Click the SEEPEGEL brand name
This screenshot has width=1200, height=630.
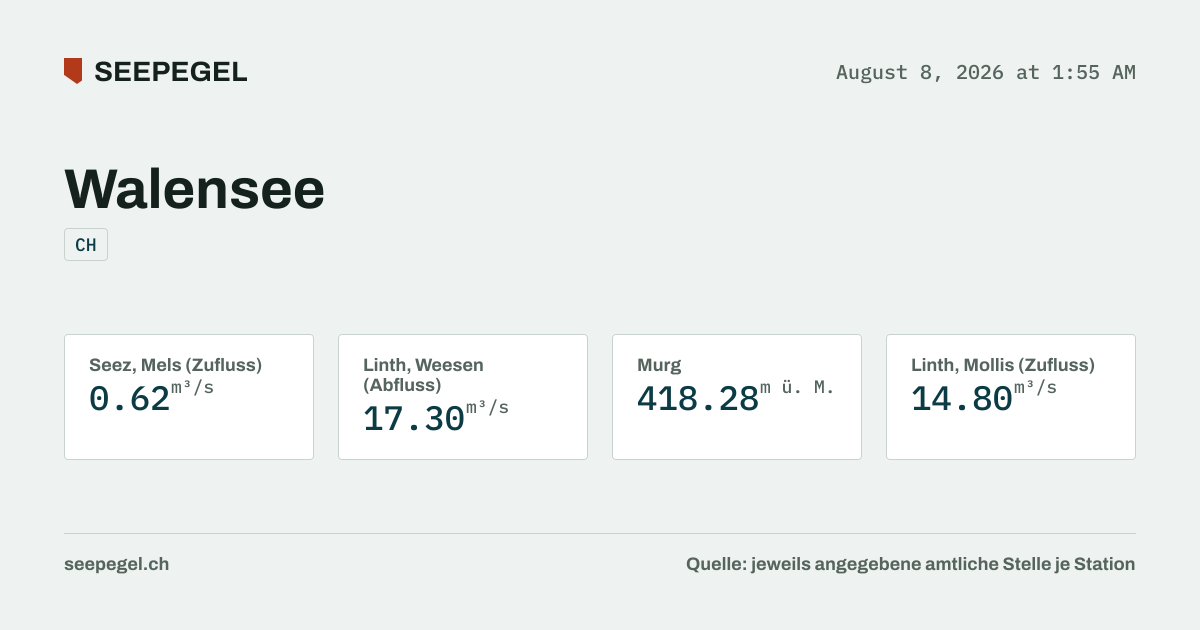[x=171, y=72]
